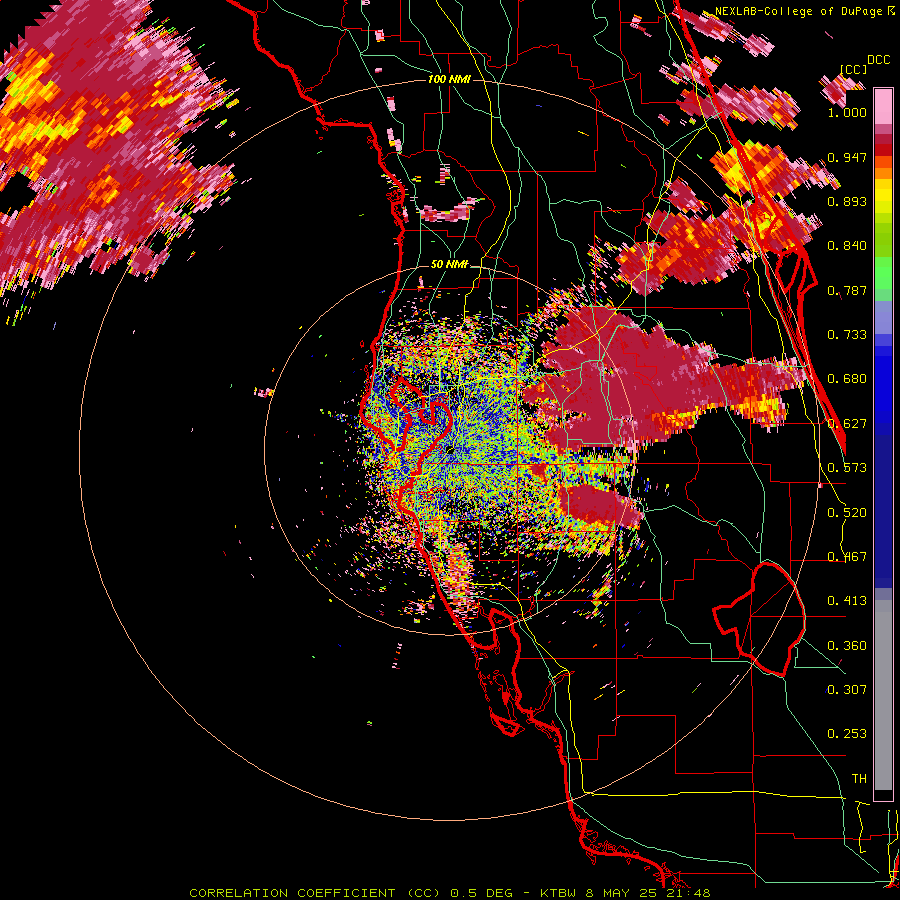Click the 0.893 scale value
Viewport: 900px width, 900px height.
coord(847,201)
